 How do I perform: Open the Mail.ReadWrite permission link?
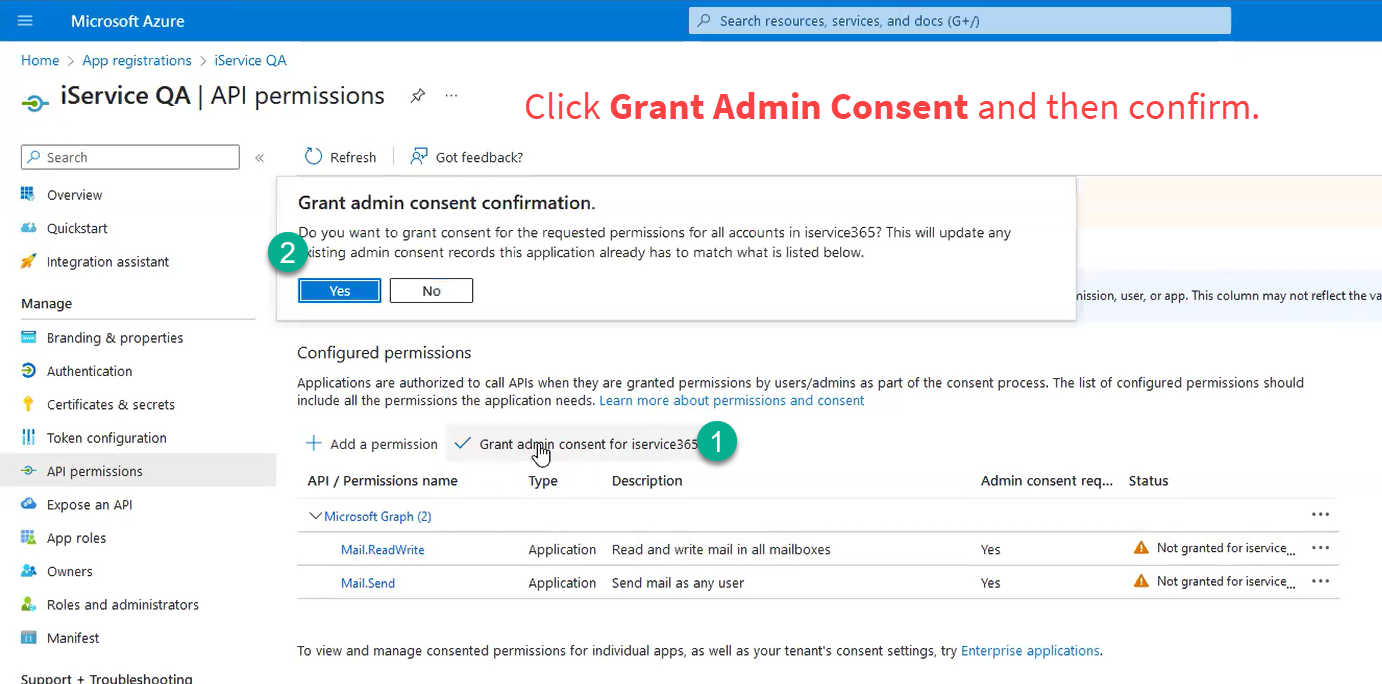tap(383, 549)
